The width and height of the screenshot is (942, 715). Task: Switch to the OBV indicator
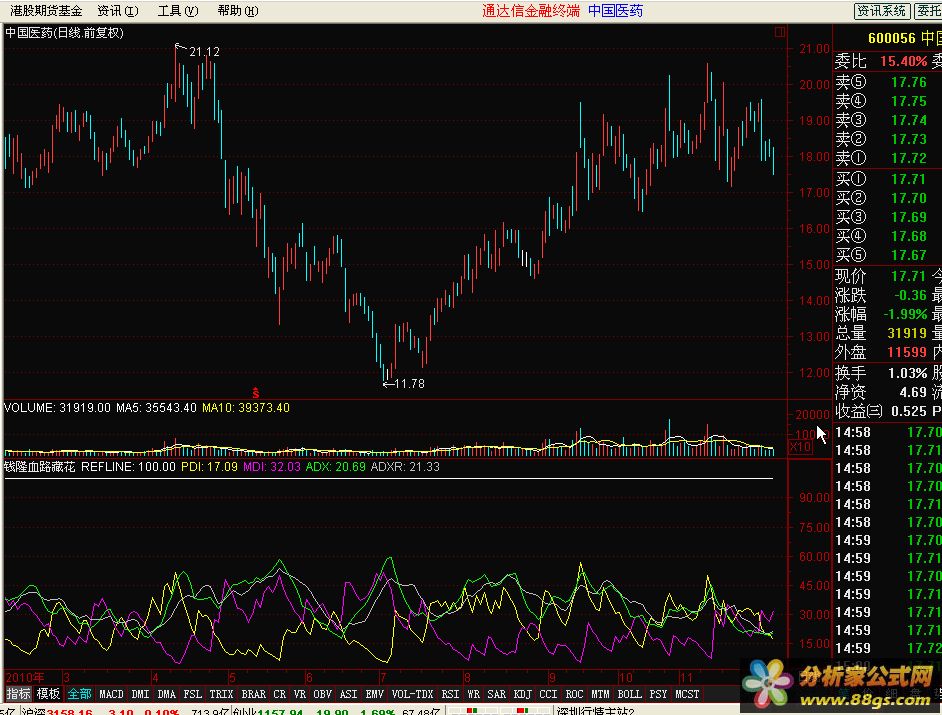coord(323,694)
